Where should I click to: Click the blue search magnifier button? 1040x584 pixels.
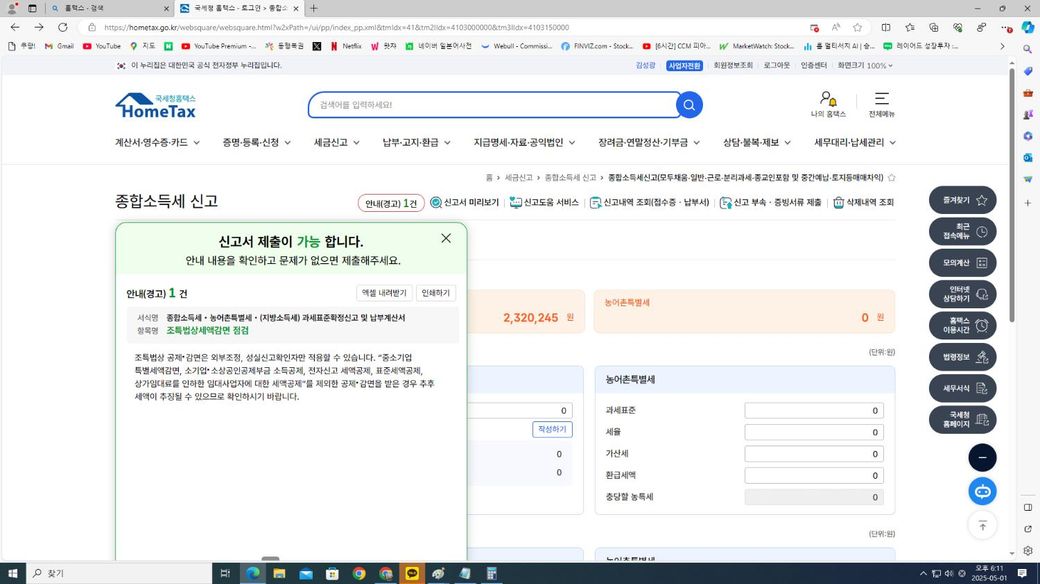point(689,105)
